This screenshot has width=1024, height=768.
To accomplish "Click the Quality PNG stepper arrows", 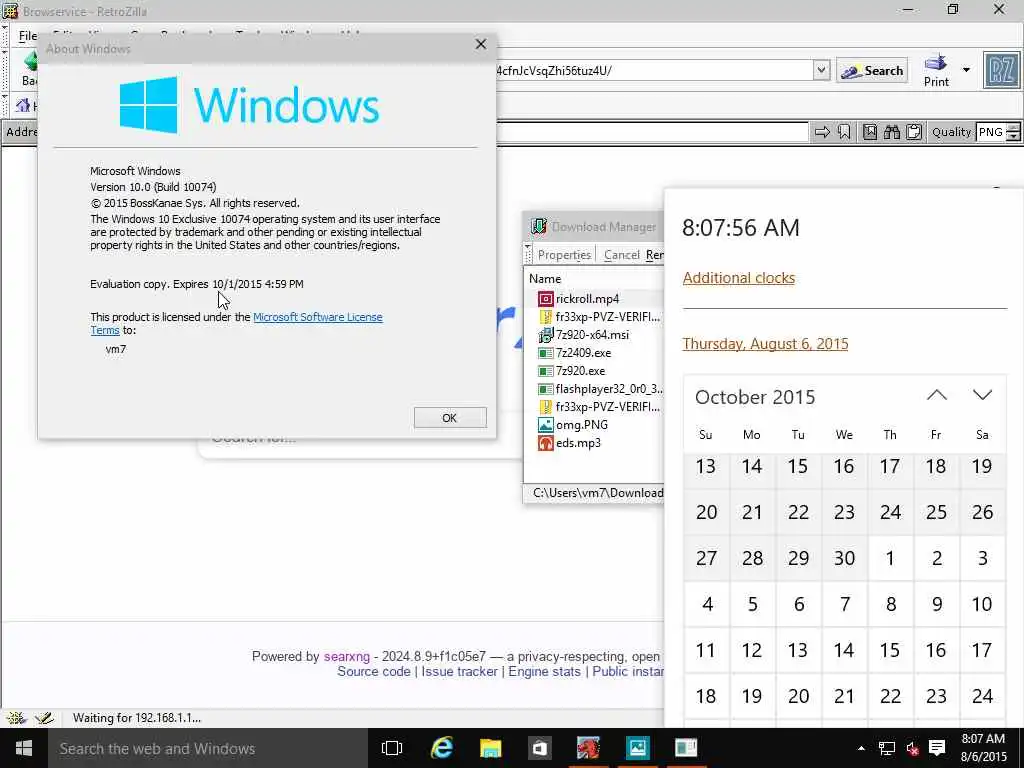I will tap(1013, 133).
